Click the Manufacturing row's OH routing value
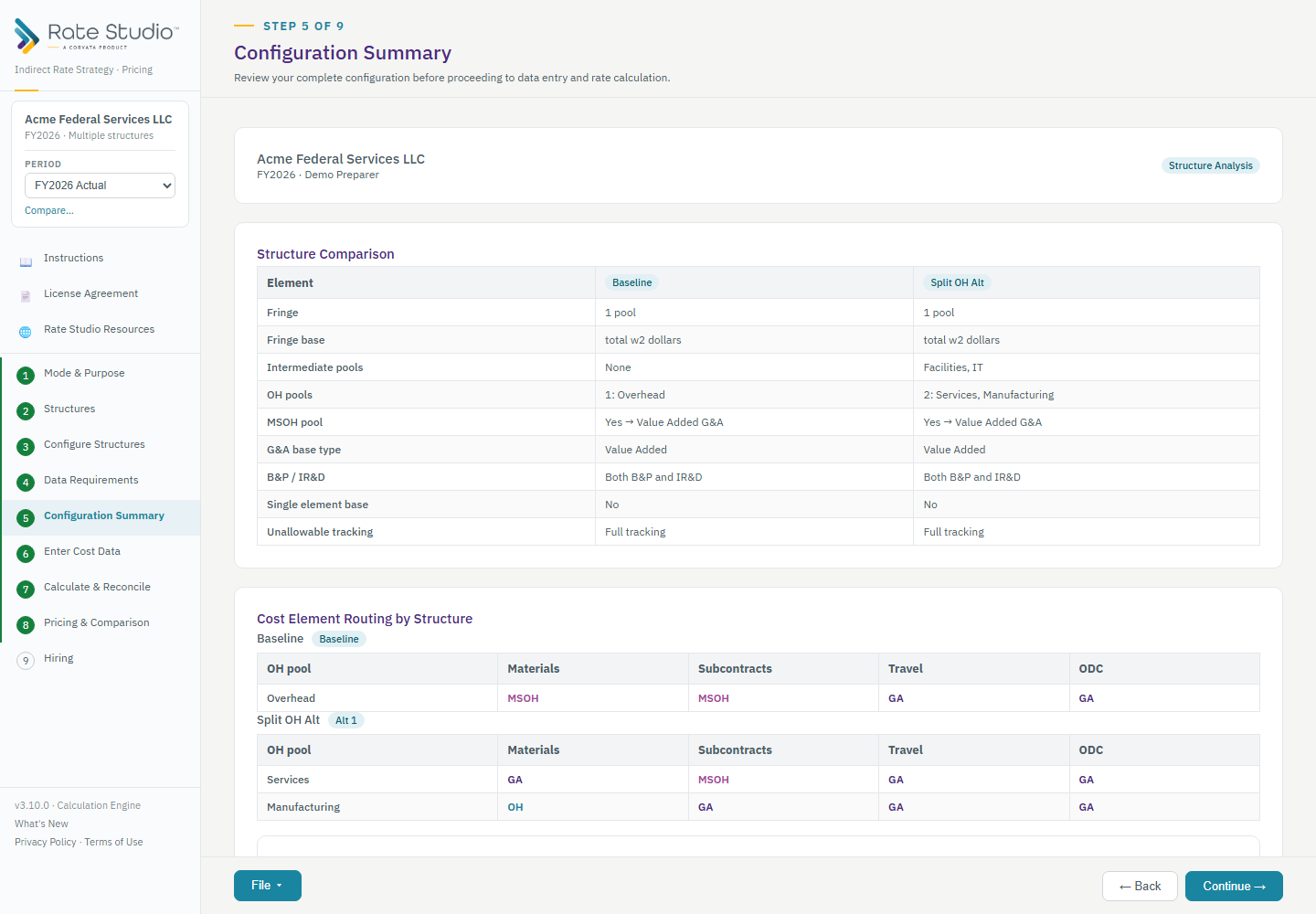 coord(515,807)
